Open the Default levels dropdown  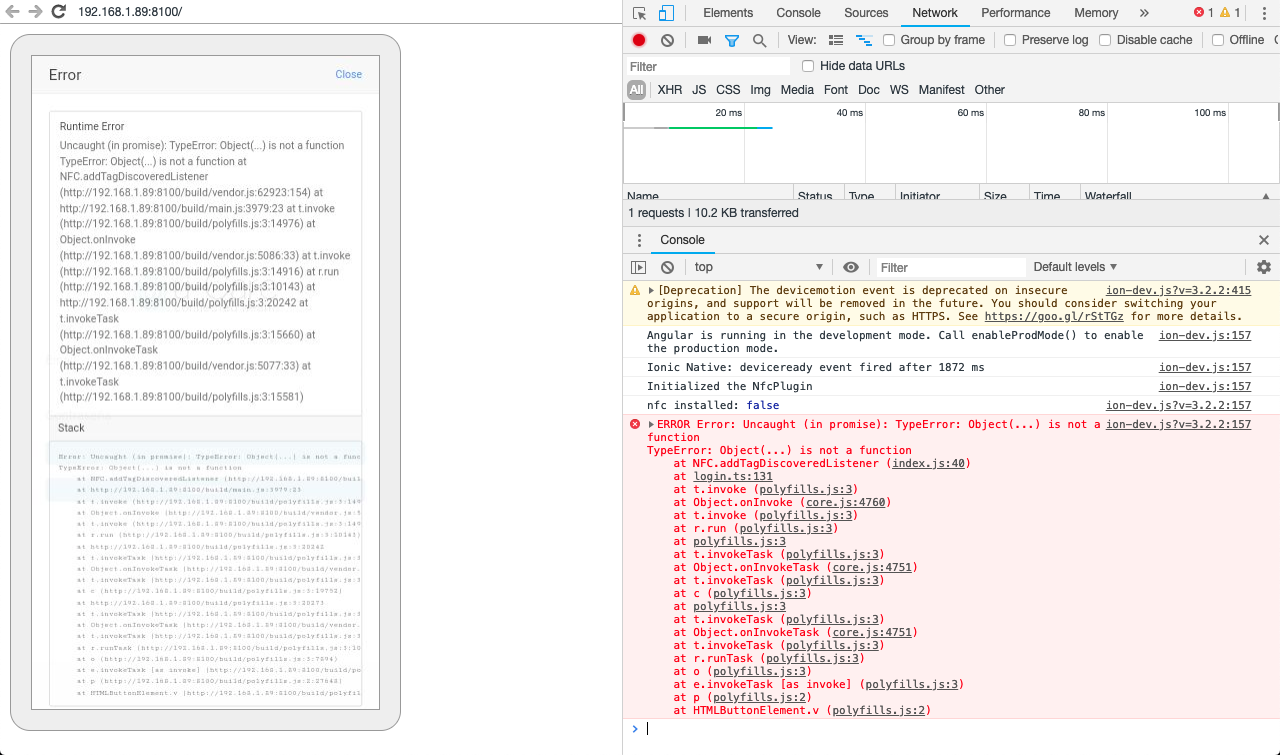click(x=1075, y=267)
